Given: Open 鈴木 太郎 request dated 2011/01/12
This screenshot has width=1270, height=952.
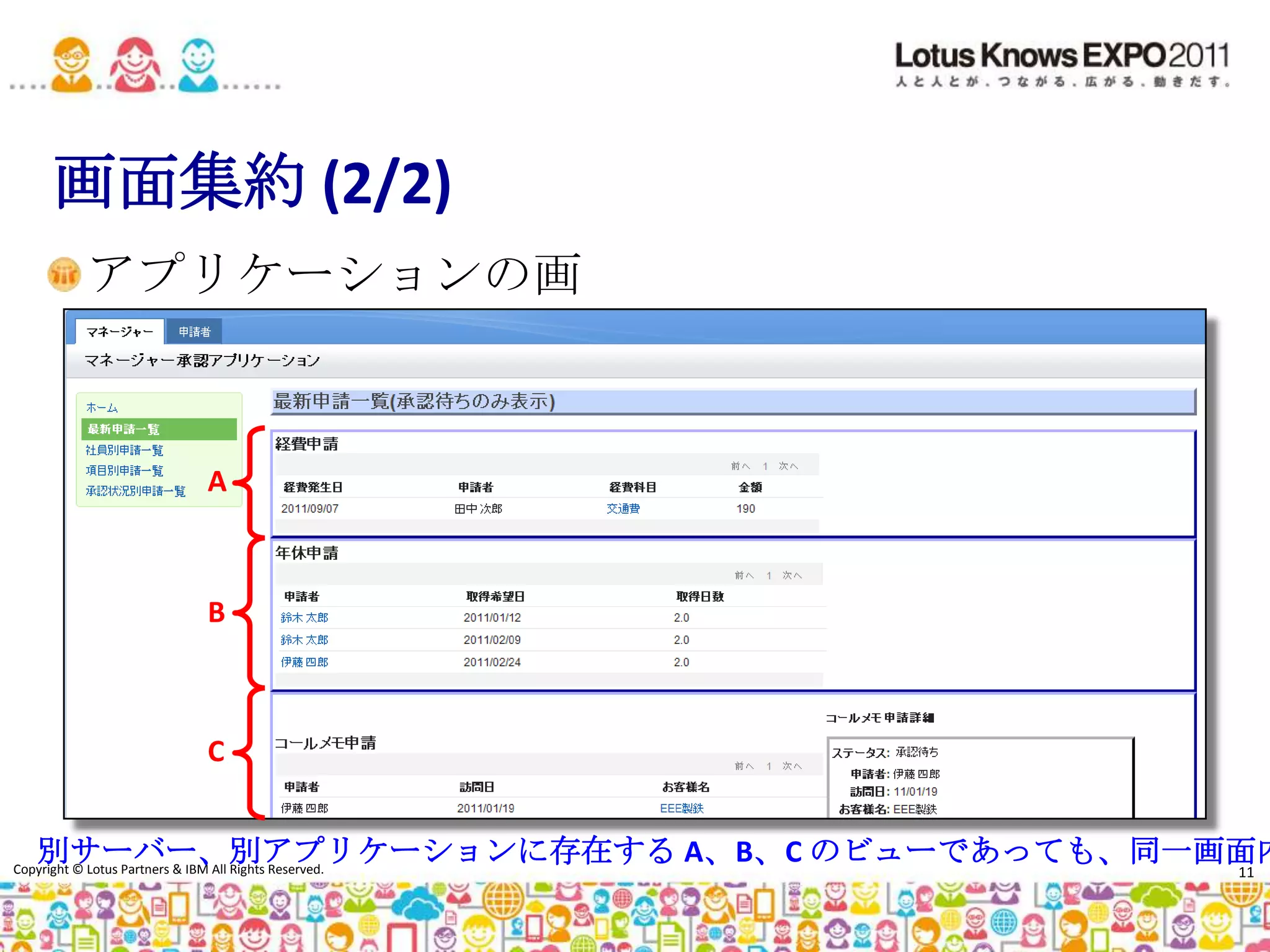Looking at the screenshot, I should tap(304, 617).
